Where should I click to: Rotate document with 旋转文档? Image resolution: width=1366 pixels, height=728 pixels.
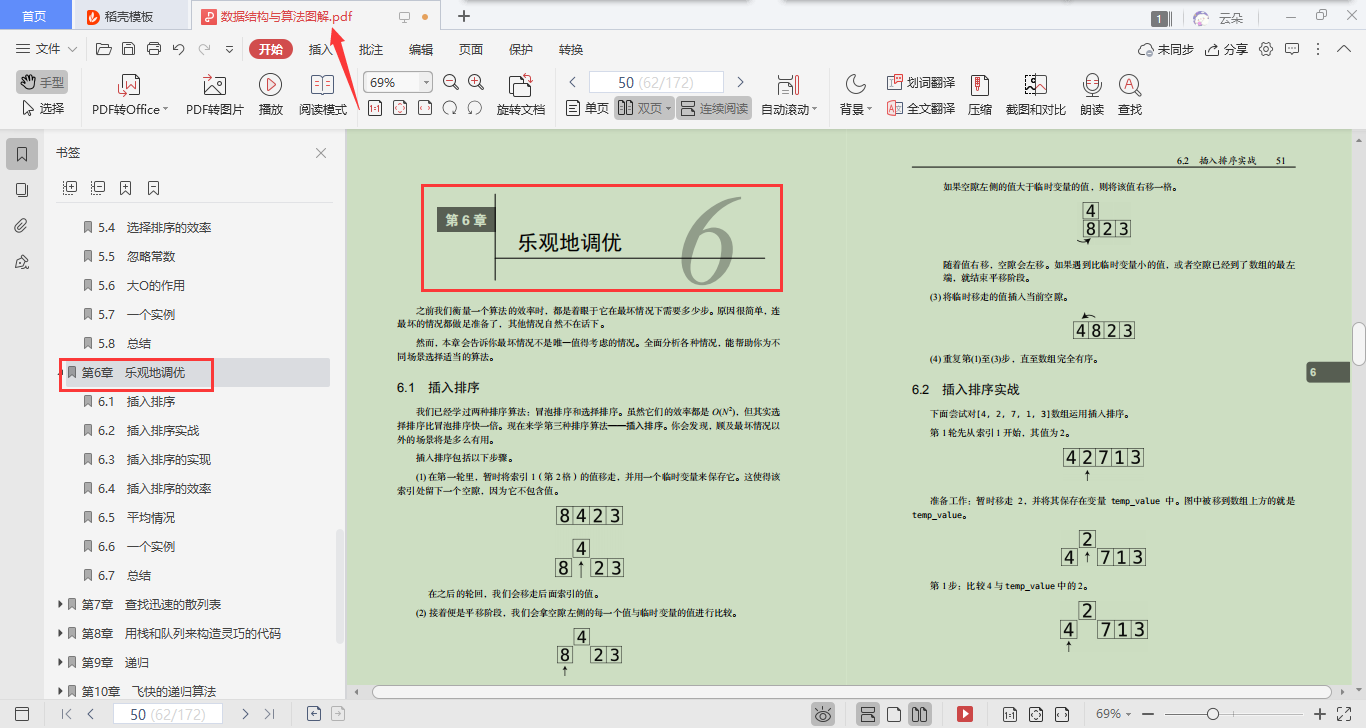coord(521,95)
